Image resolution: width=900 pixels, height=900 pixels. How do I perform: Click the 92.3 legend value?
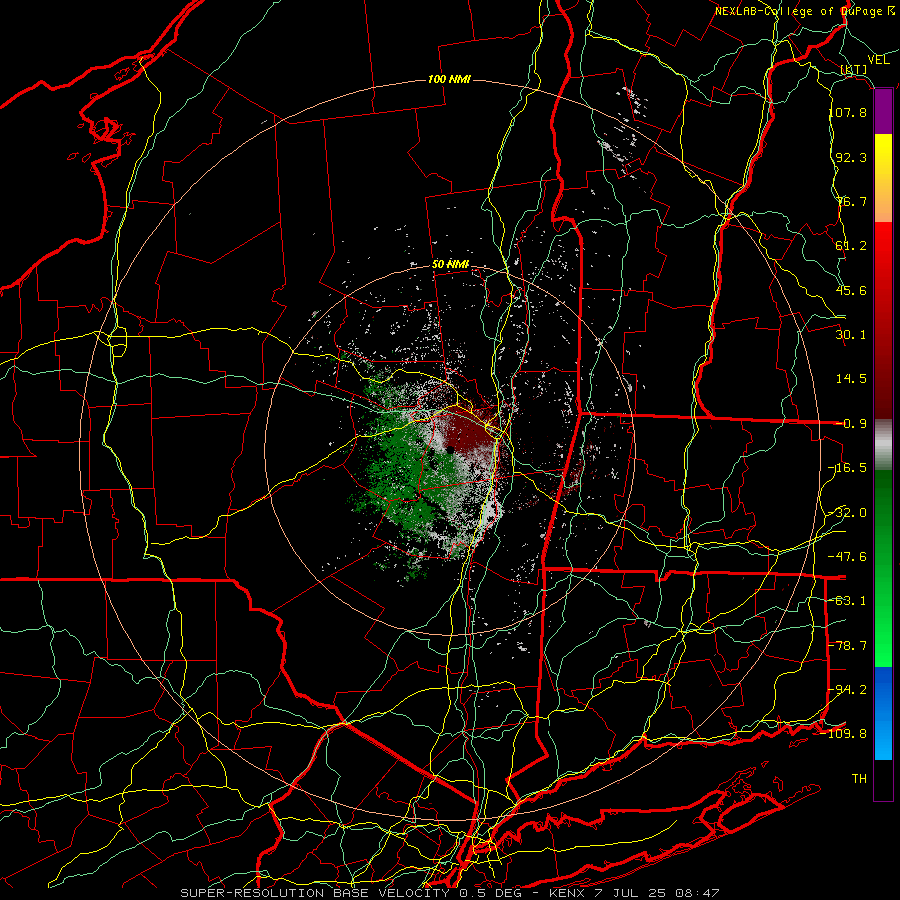click(x=851, y=157)
